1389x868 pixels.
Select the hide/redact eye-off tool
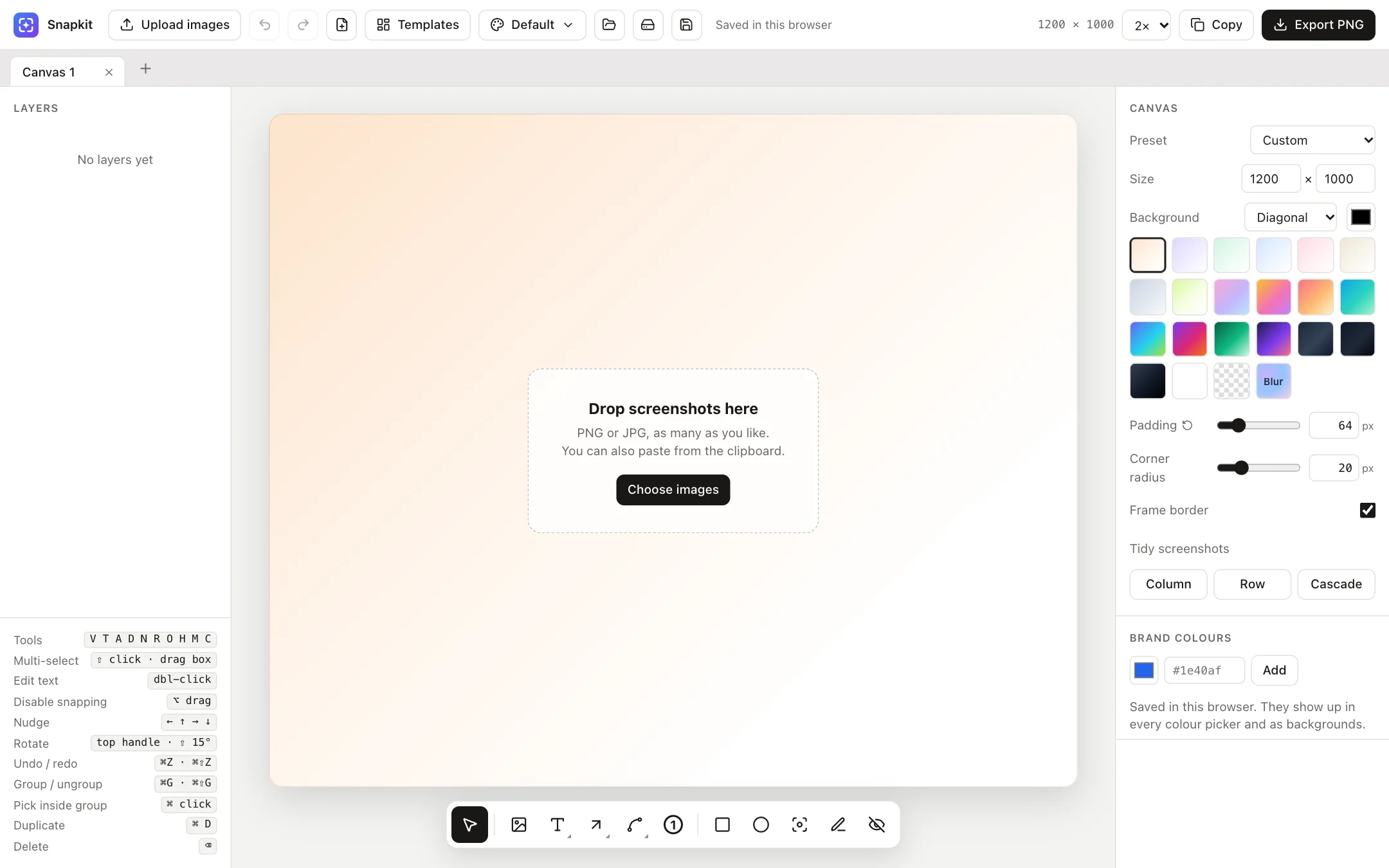pos(876,824)
